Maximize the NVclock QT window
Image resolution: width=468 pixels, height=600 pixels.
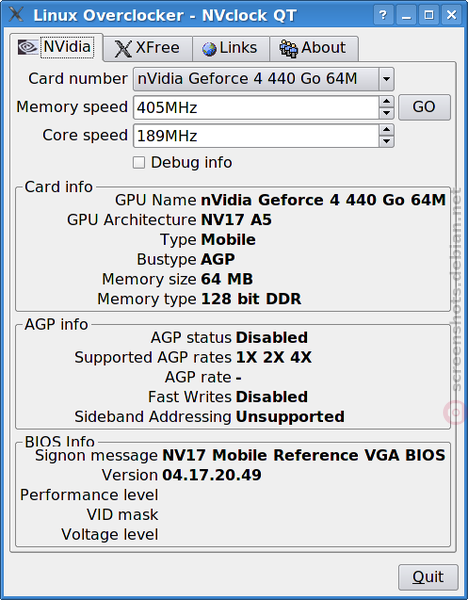[x=429, y=15]
